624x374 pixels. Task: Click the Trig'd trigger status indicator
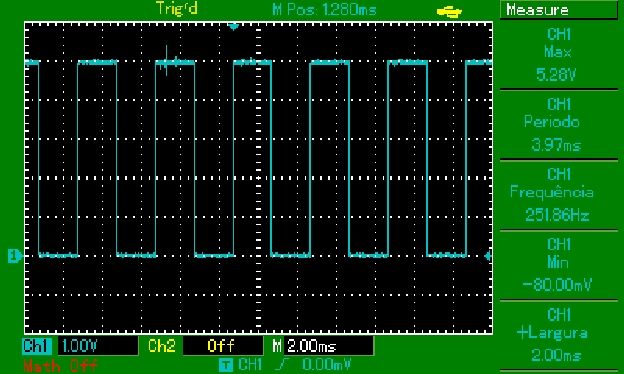(177, 8)
